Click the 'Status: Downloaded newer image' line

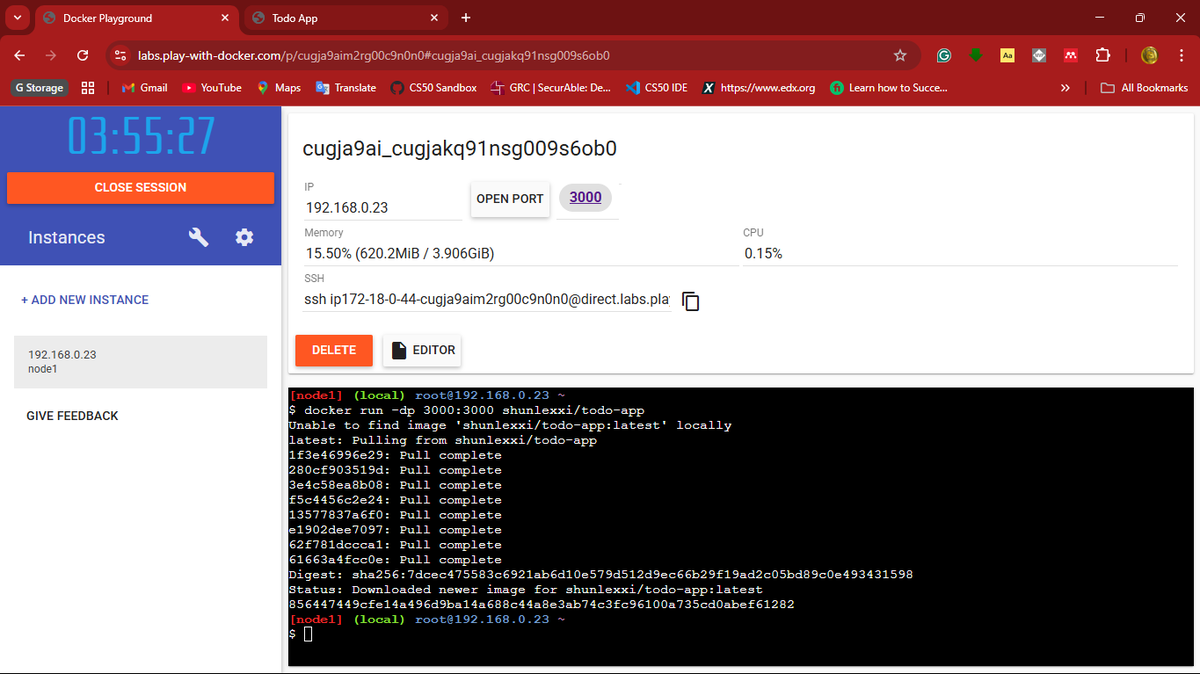tap(526, 590)
